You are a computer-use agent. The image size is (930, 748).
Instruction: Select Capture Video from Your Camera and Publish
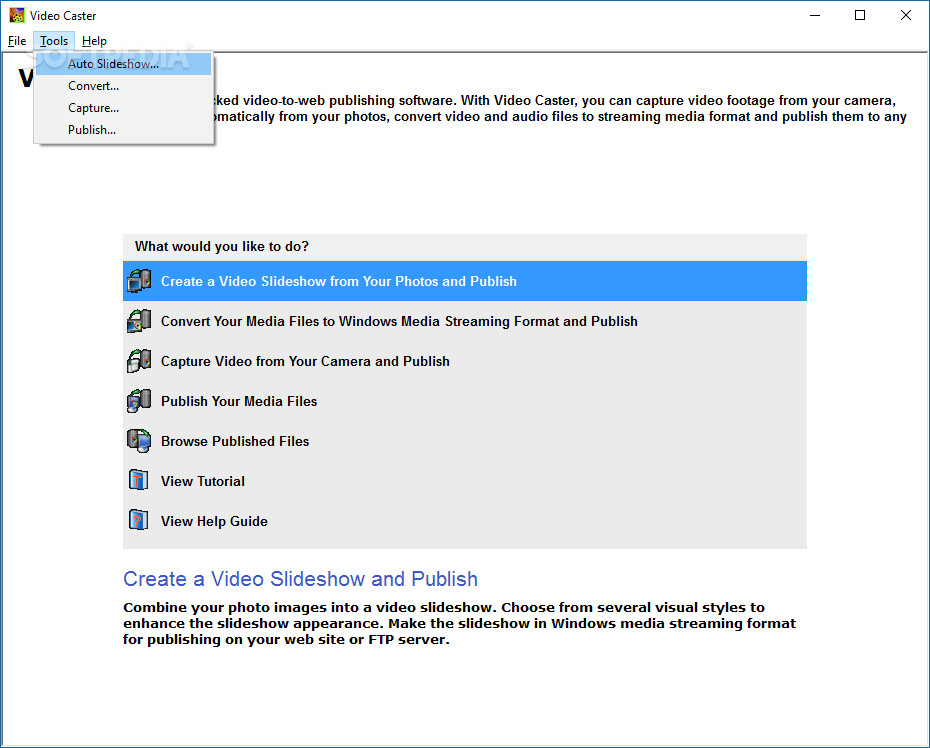465,361
